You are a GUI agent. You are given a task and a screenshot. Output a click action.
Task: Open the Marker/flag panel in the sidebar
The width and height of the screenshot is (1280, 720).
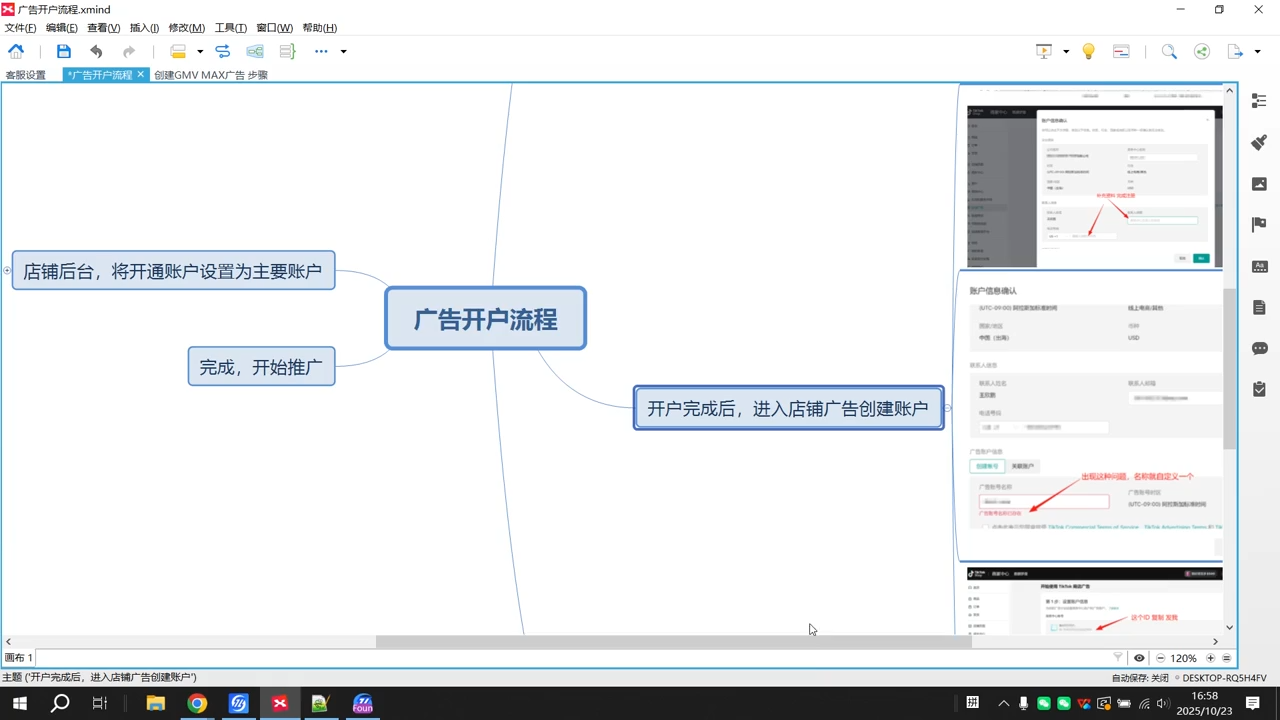(x=1259, y=224)
